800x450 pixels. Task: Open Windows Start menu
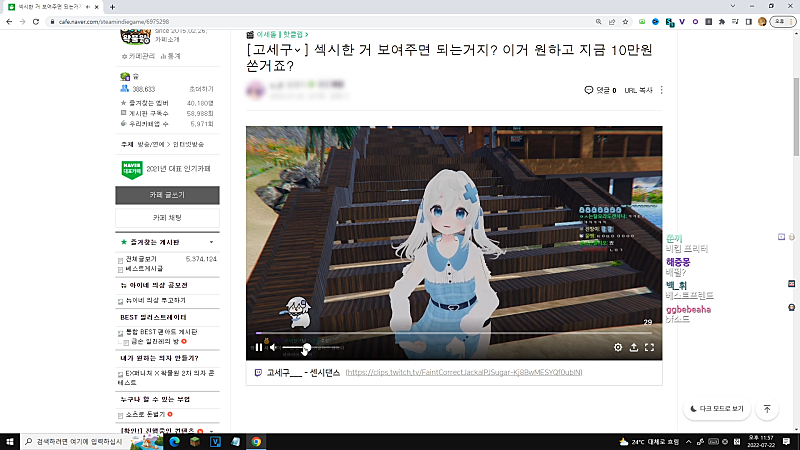(10, 442)
